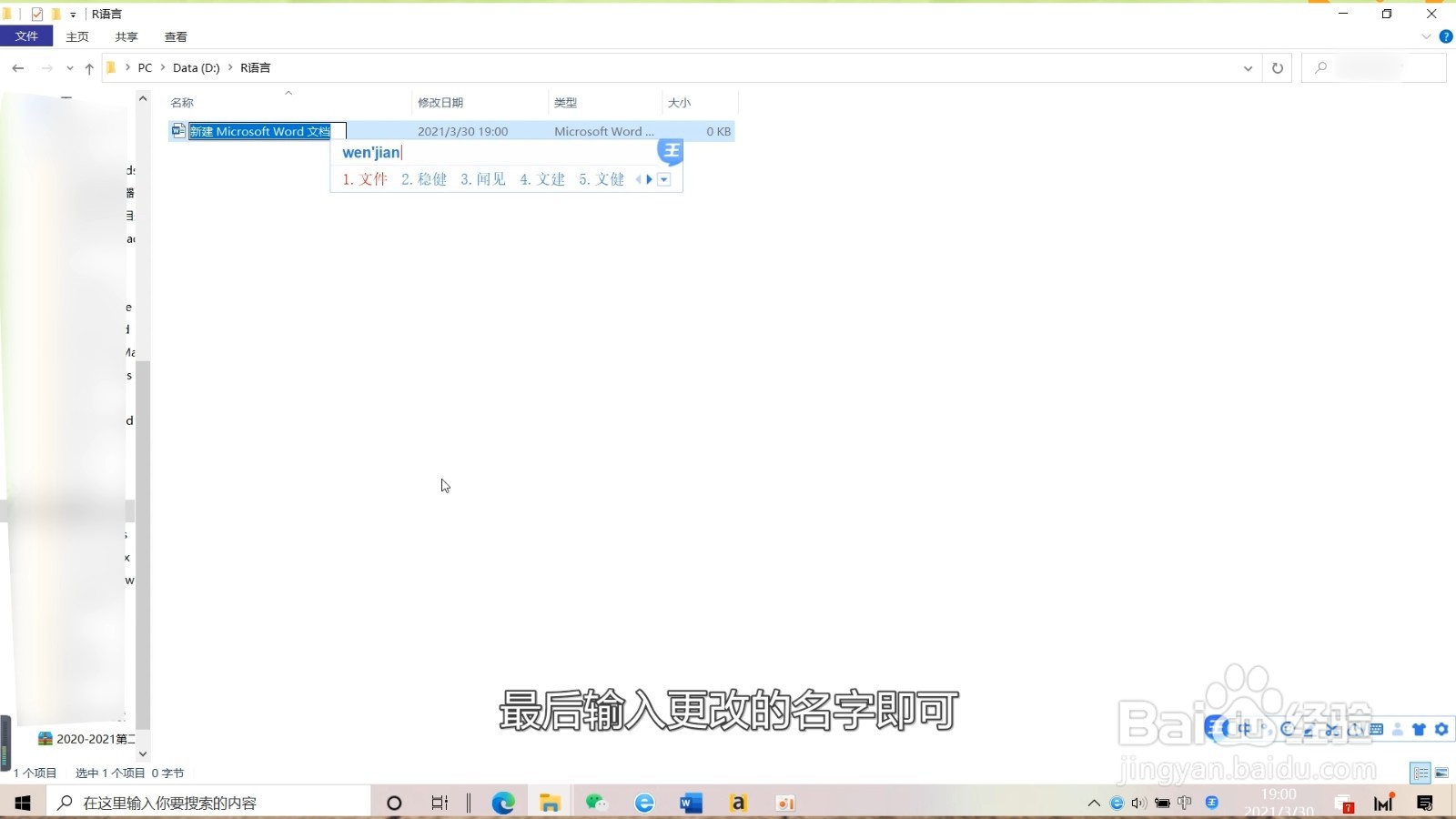Open the IME toolbar emoji face icon

1288,729
